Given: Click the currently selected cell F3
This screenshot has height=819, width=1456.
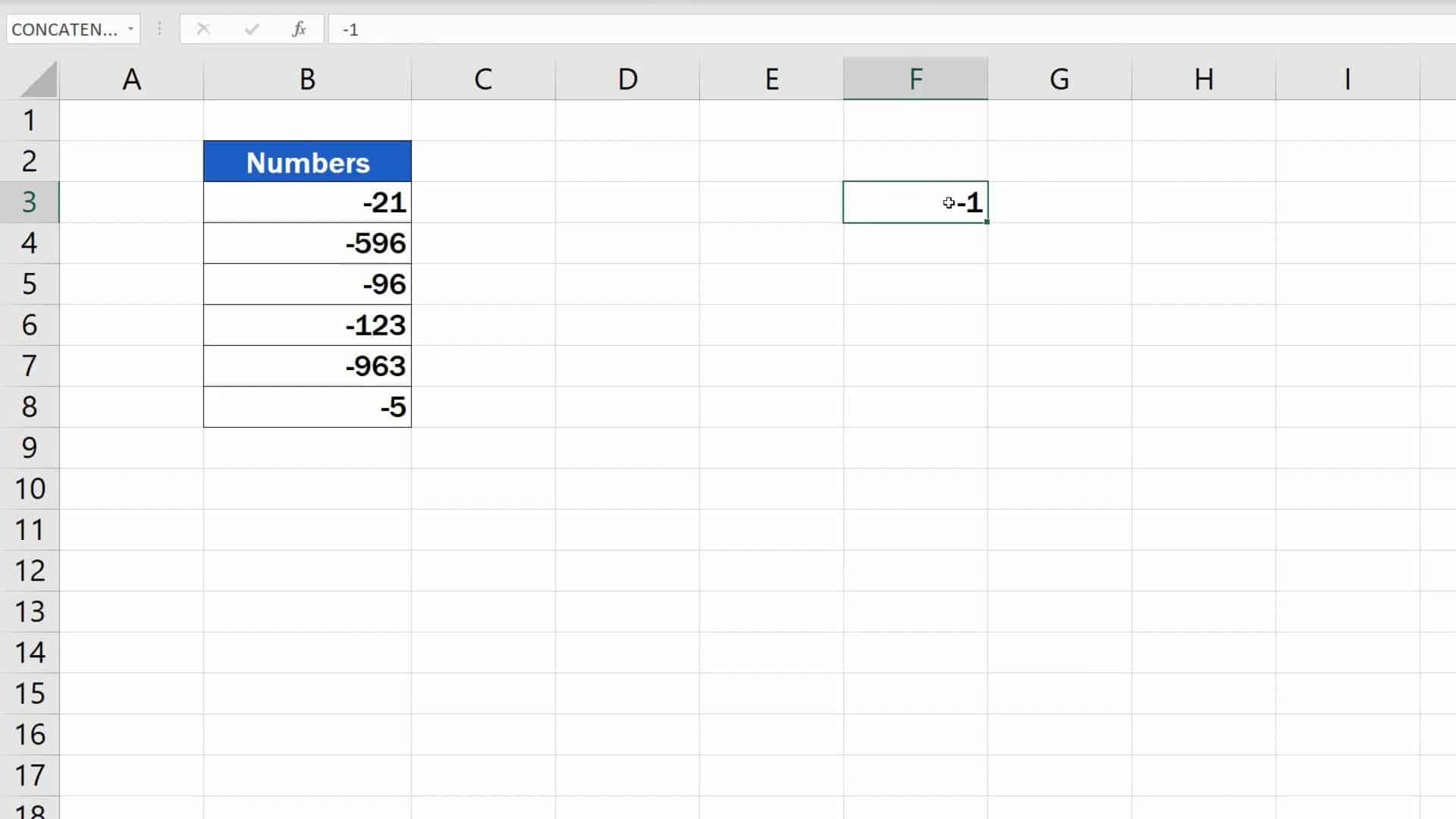Looking at the screenshot, I should (x=915, y=202).
